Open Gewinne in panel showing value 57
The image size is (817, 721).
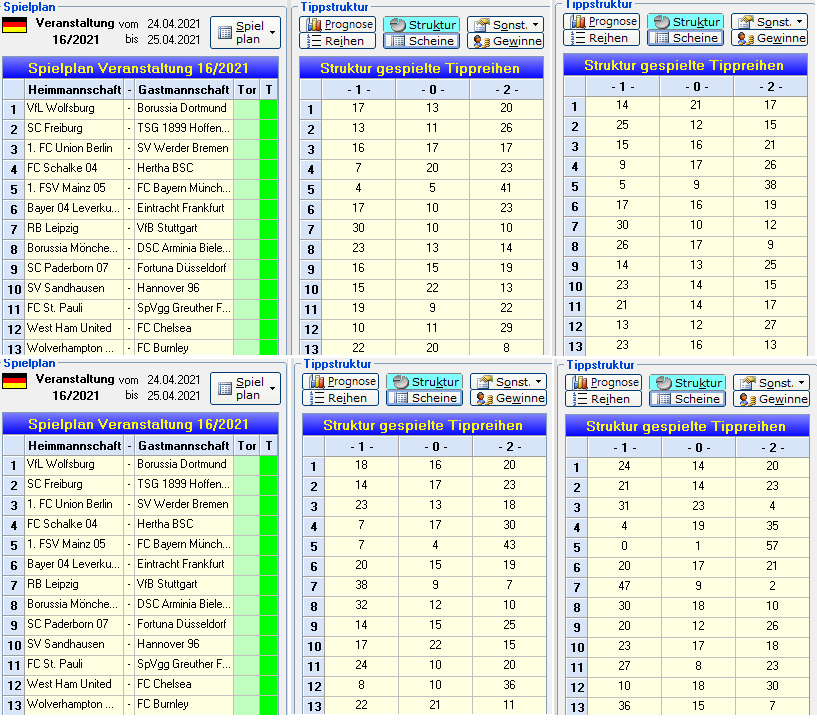[x=771, y=399]
